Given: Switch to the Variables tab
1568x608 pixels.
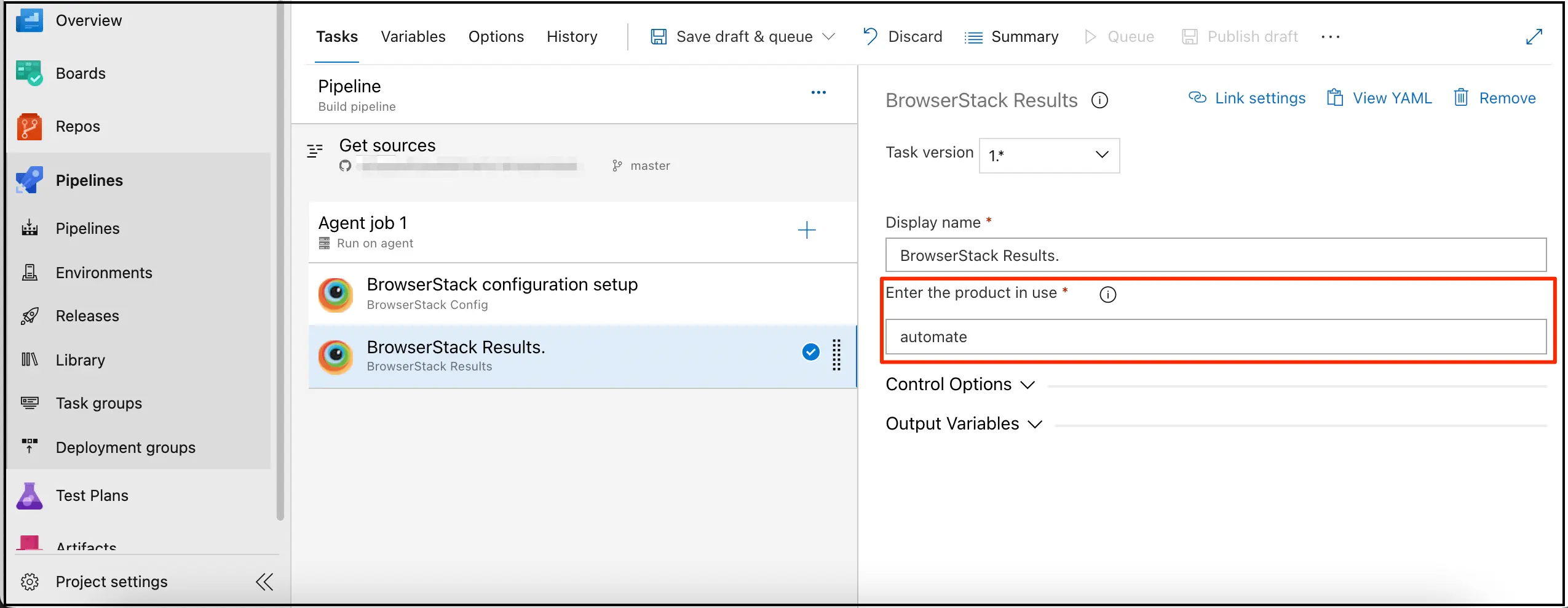Looking at the screenshot, I should (413, 37).
